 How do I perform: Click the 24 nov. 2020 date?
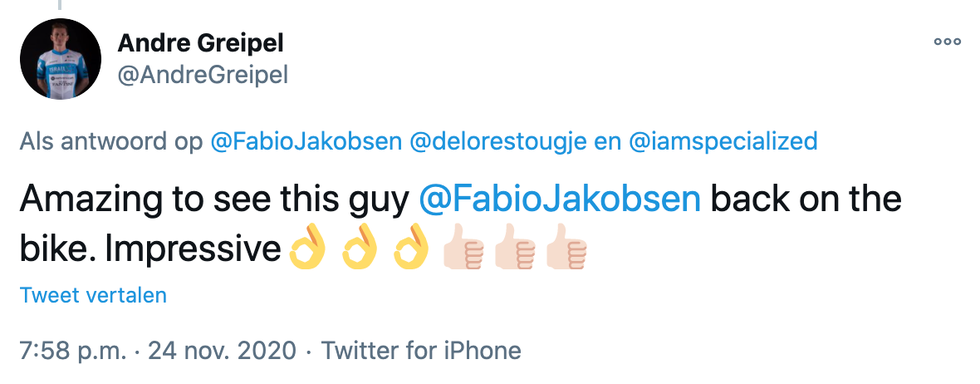(222, 350)
